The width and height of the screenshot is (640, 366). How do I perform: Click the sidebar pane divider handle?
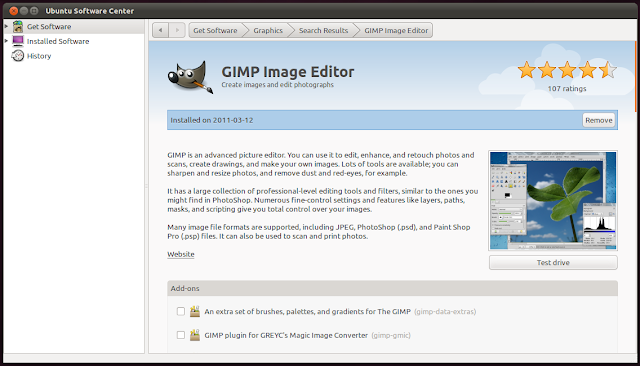[x=147, y=186]
